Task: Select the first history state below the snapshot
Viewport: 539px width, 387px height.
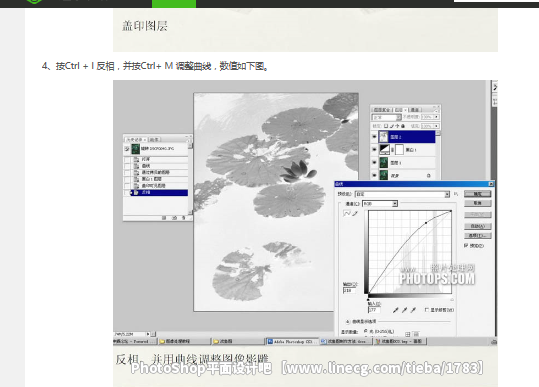Action: point(159,159)
